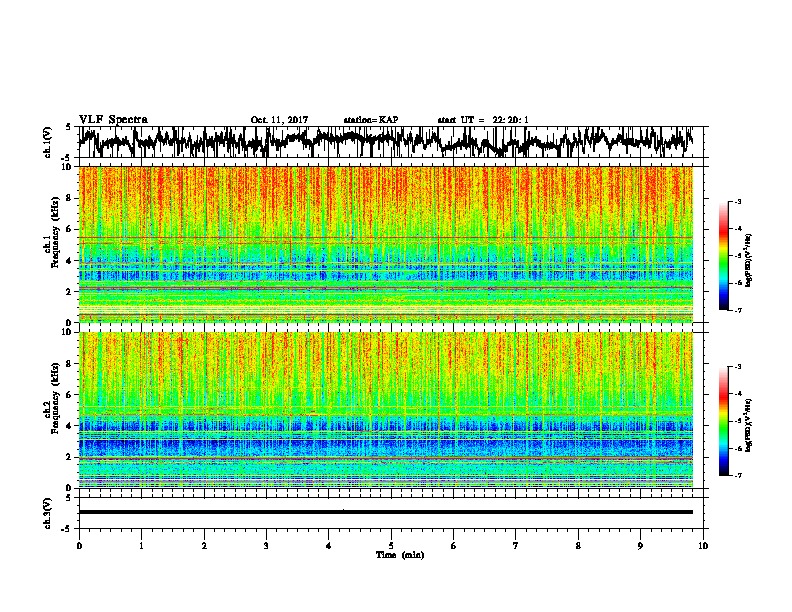Click the '-7' label on ch.1 color bar
The height and width of the screenshot is (612, 792).
pyautogui.click(x=737, y=311)
